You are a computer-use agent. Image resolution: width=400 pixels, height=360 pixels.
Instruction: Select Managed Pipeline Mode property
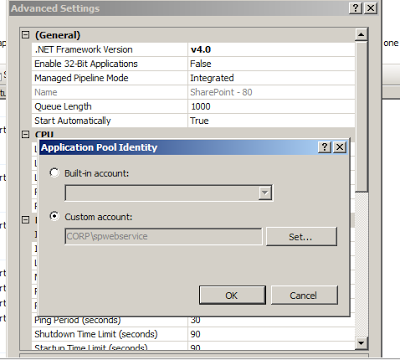click(81, 78)
